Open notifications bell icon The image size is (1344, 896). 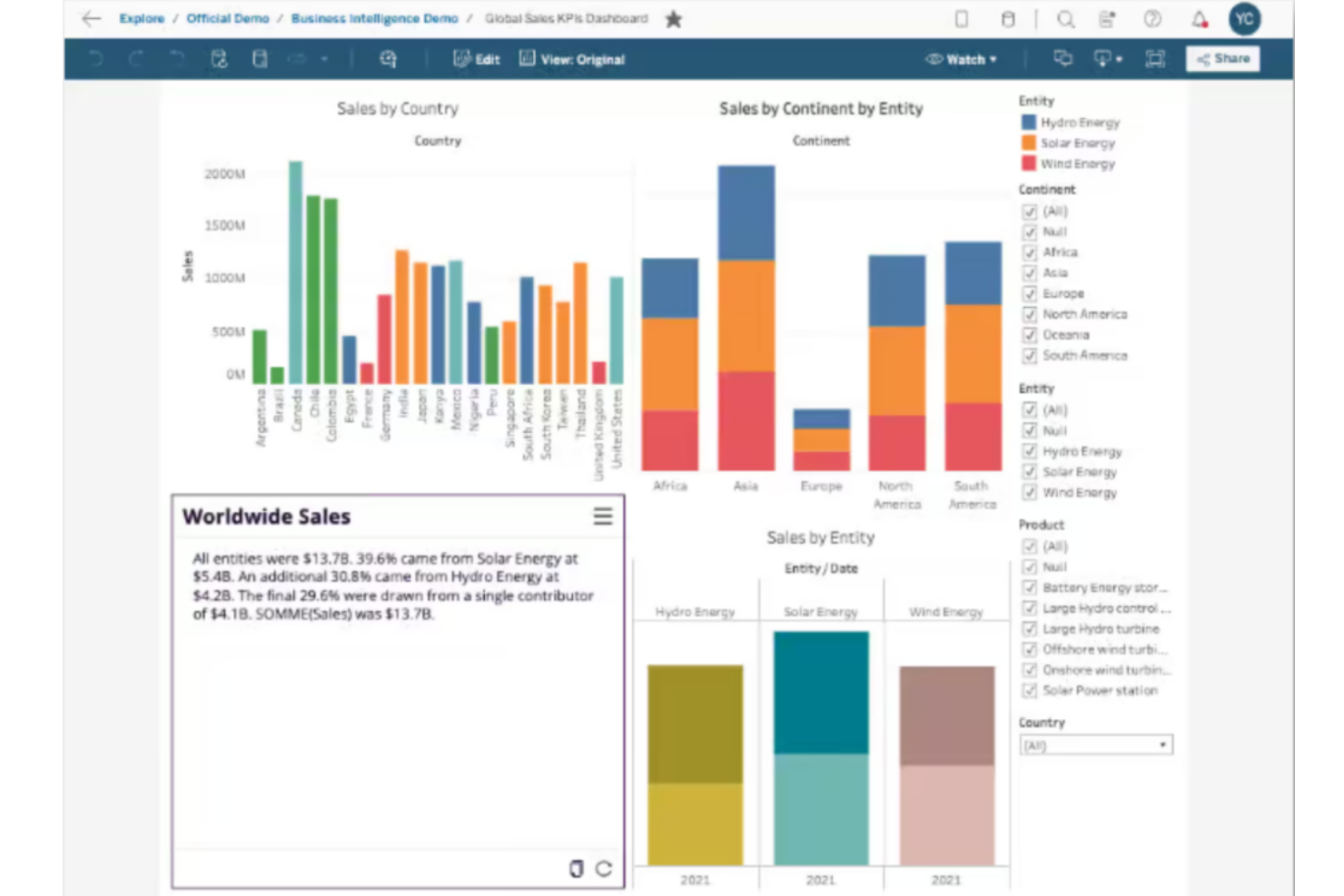click(1200, 19)
